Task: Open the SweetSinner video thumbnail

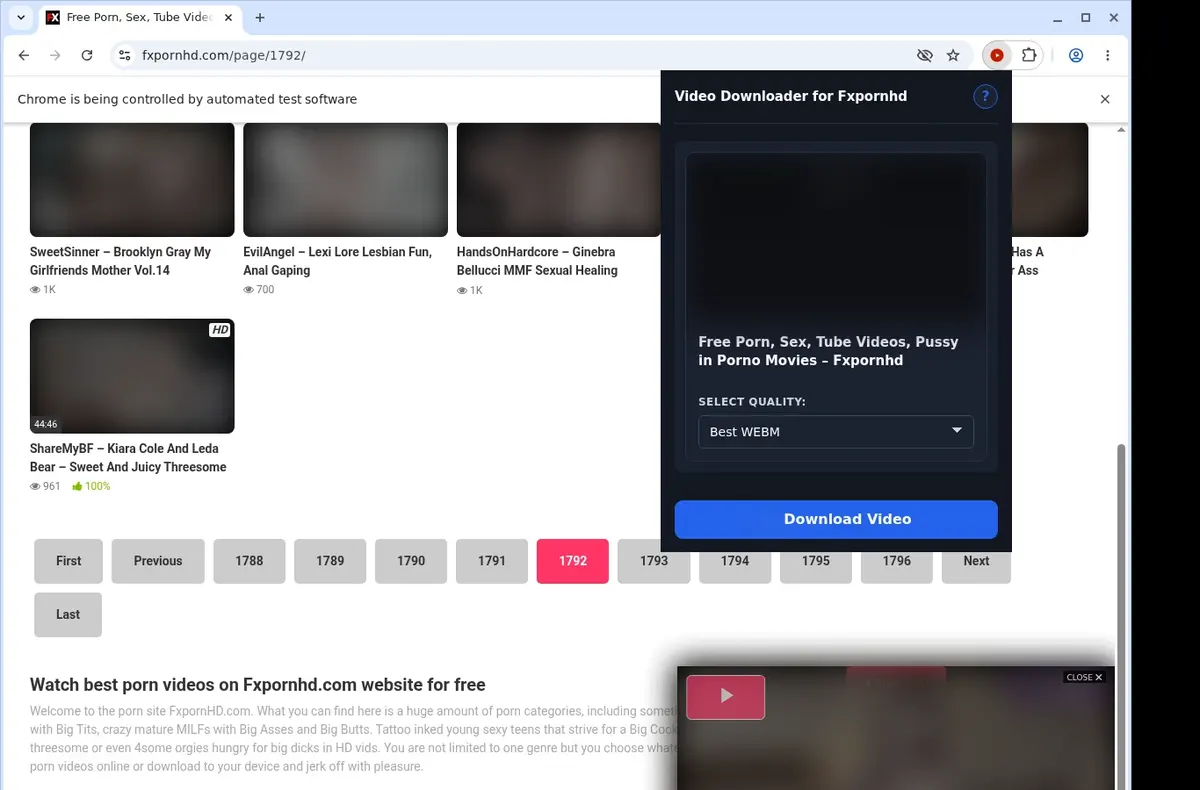Action: tap(132, 180)
